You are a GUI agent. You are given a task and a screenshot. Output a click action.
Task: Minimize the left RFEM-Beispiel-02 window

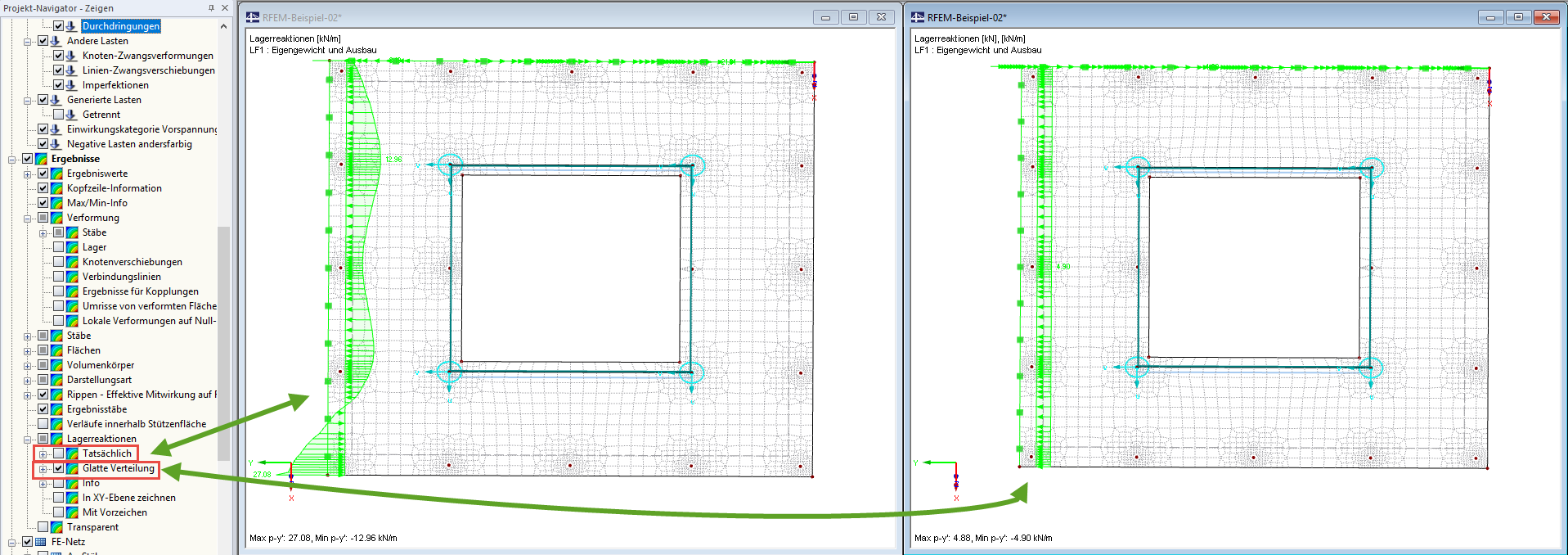[826, 17]
